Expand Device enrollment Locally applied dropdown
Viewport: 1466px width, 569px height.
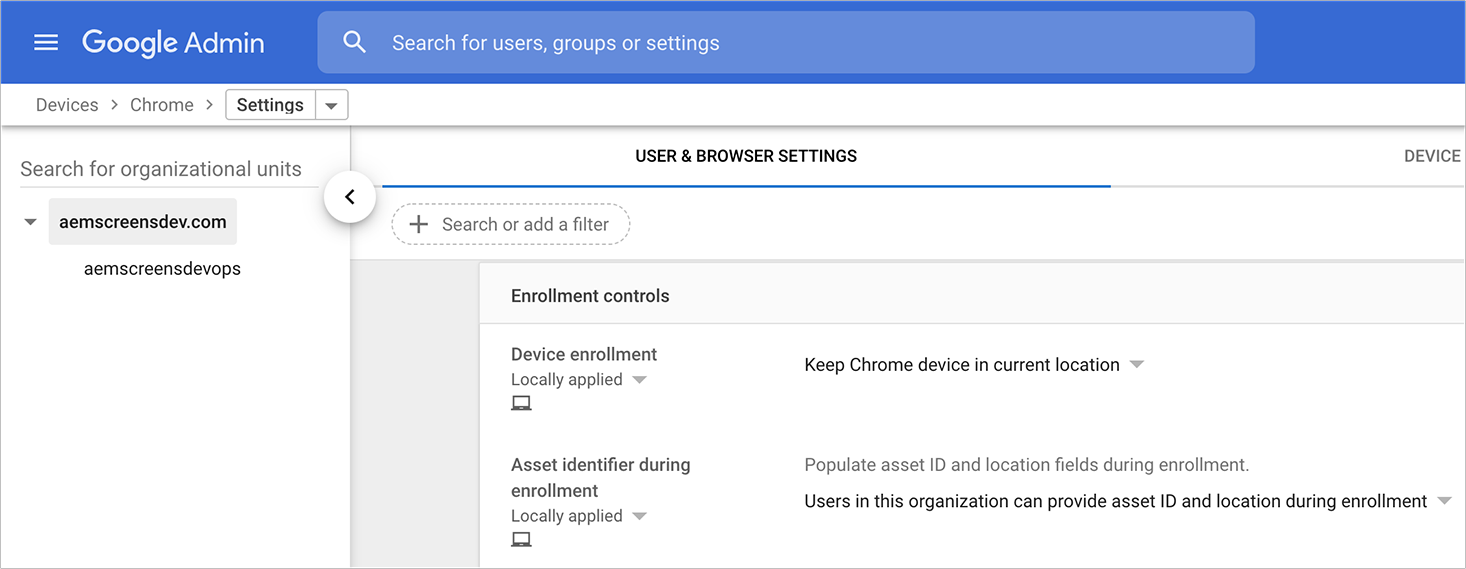pos(640,380)
